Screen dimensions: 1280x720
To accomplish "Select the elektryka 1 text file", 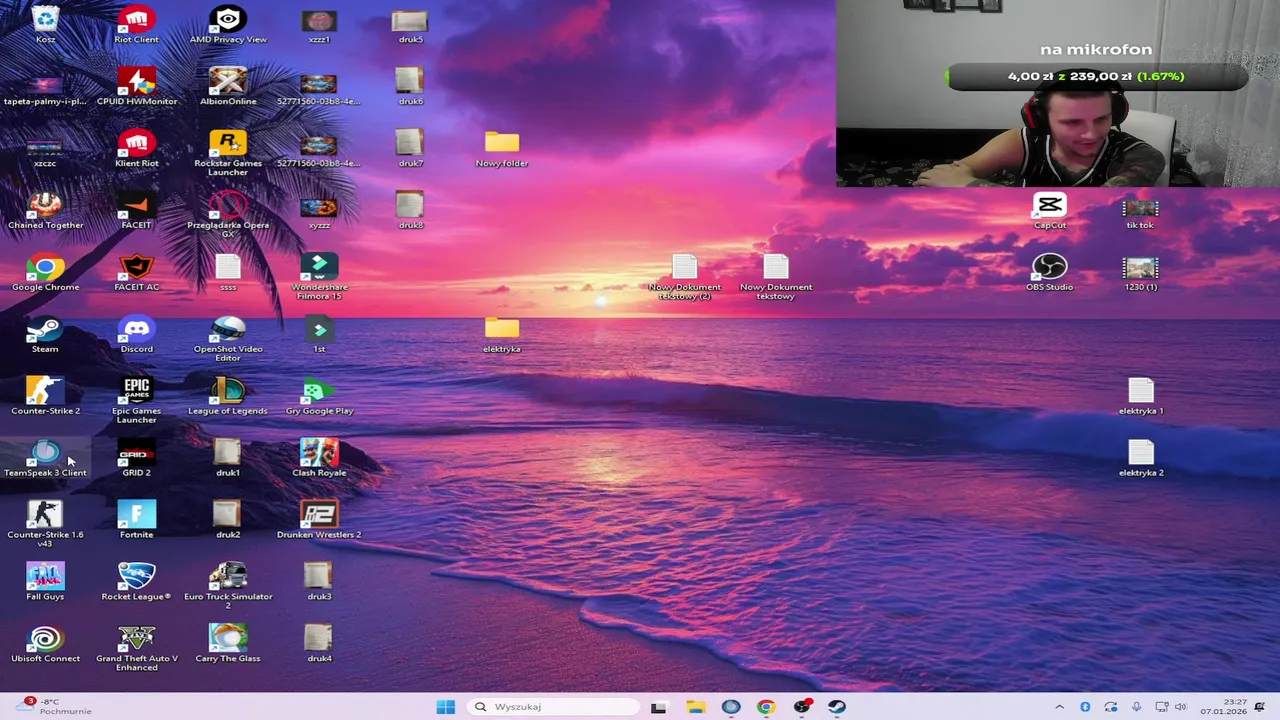I will (x=1141, y=398).
